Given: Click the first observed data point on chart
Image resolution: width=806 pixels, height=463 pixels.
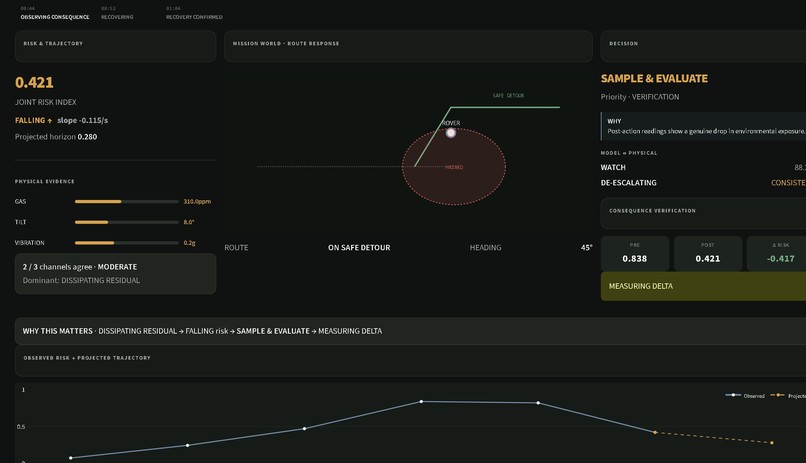Looking at the screenshot, I should pyautogui.click(x=70, y=458).
